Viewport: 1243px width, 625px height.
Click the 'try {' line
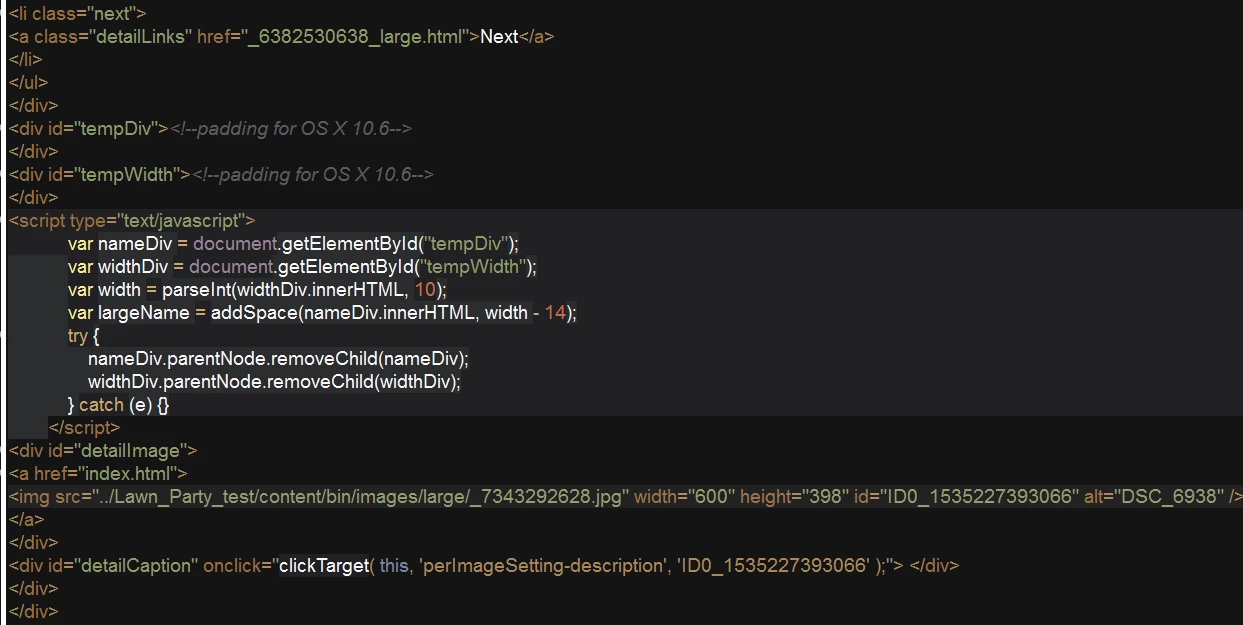[x=84, y=336]
